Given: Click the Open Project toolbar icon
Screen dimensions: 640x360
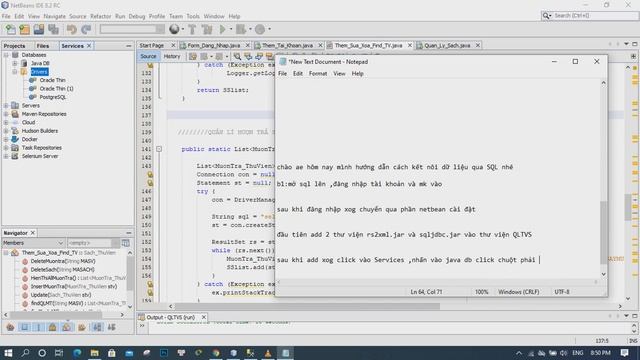Looking at the screenshot, I should 39,29.
